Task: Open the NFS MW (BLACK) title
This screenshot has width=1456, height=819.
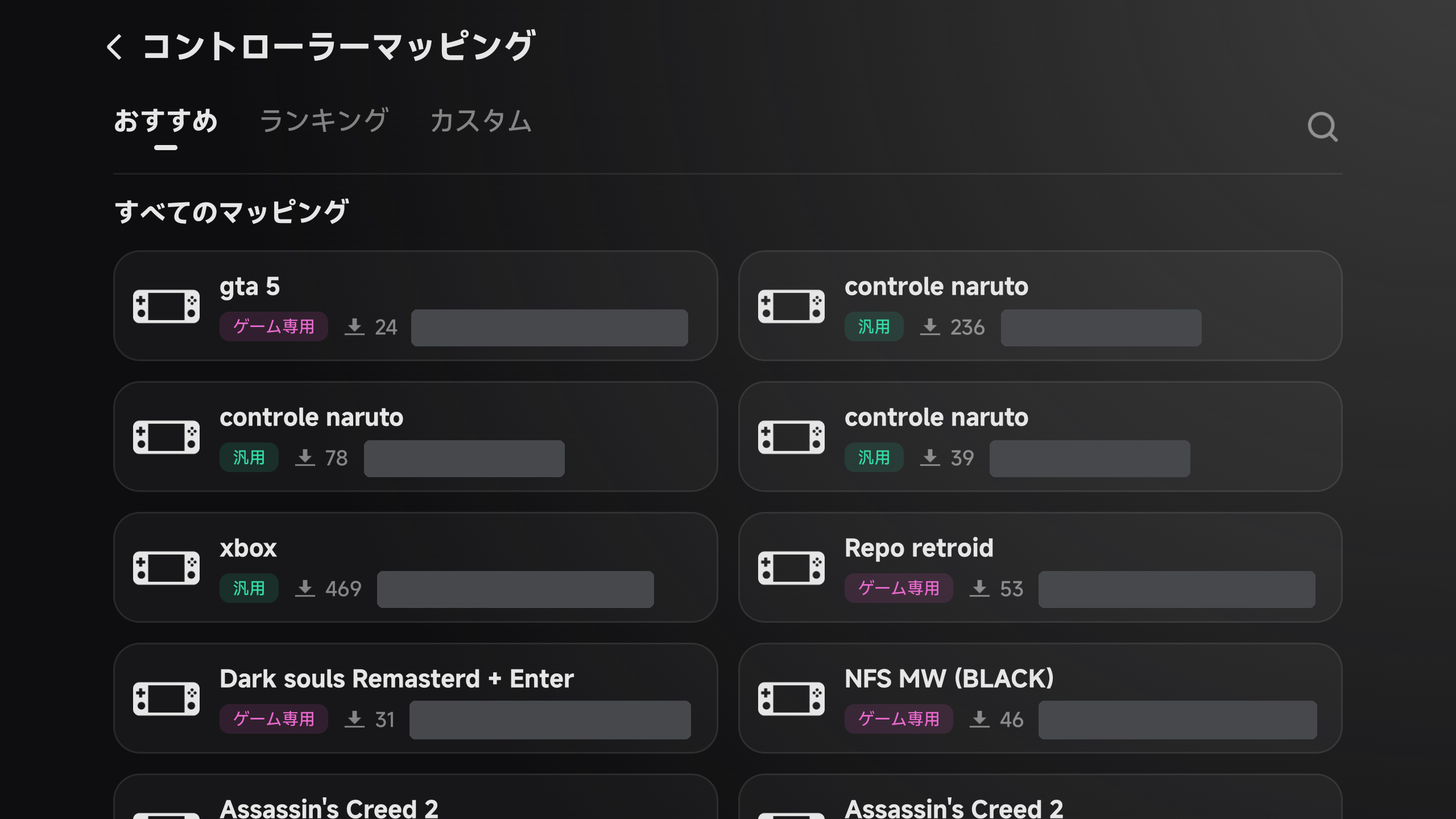Action: click(x=949, y=679)
